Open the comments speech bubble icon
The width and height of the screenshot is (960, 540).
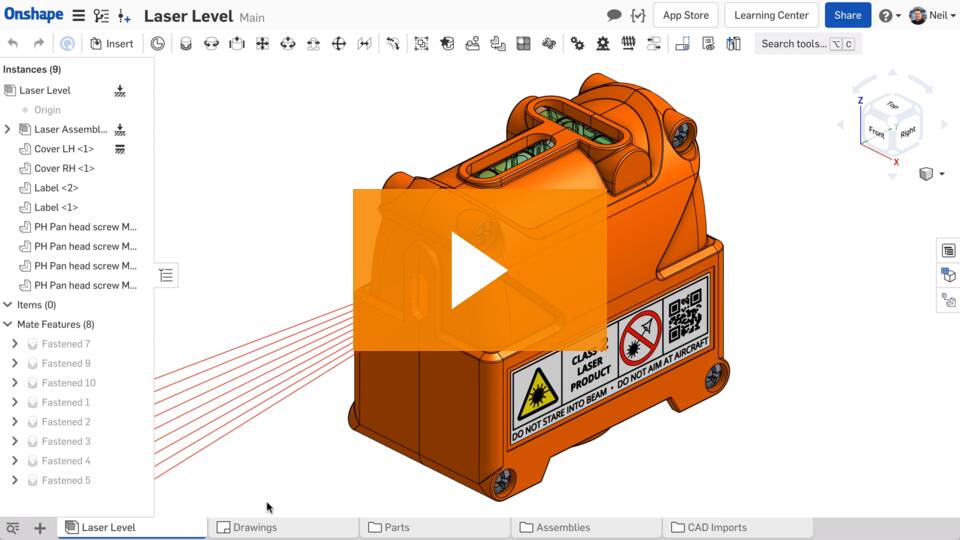614,16
